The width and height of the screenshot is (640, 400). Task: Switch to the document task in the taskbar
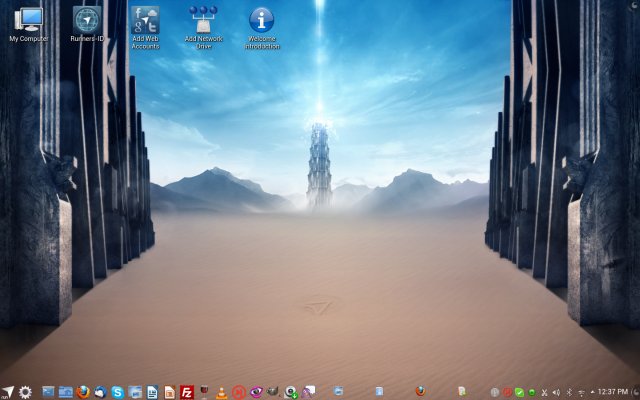[x=379, y=391]
